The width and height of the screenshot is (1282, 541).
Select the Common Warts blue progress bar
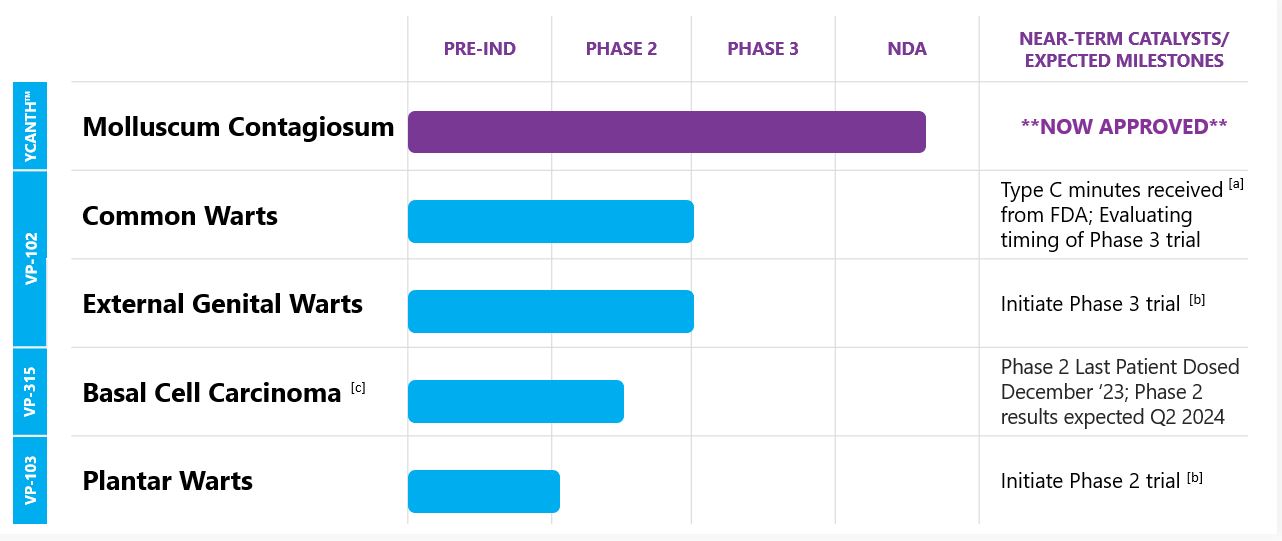click(x=550, y=221)
